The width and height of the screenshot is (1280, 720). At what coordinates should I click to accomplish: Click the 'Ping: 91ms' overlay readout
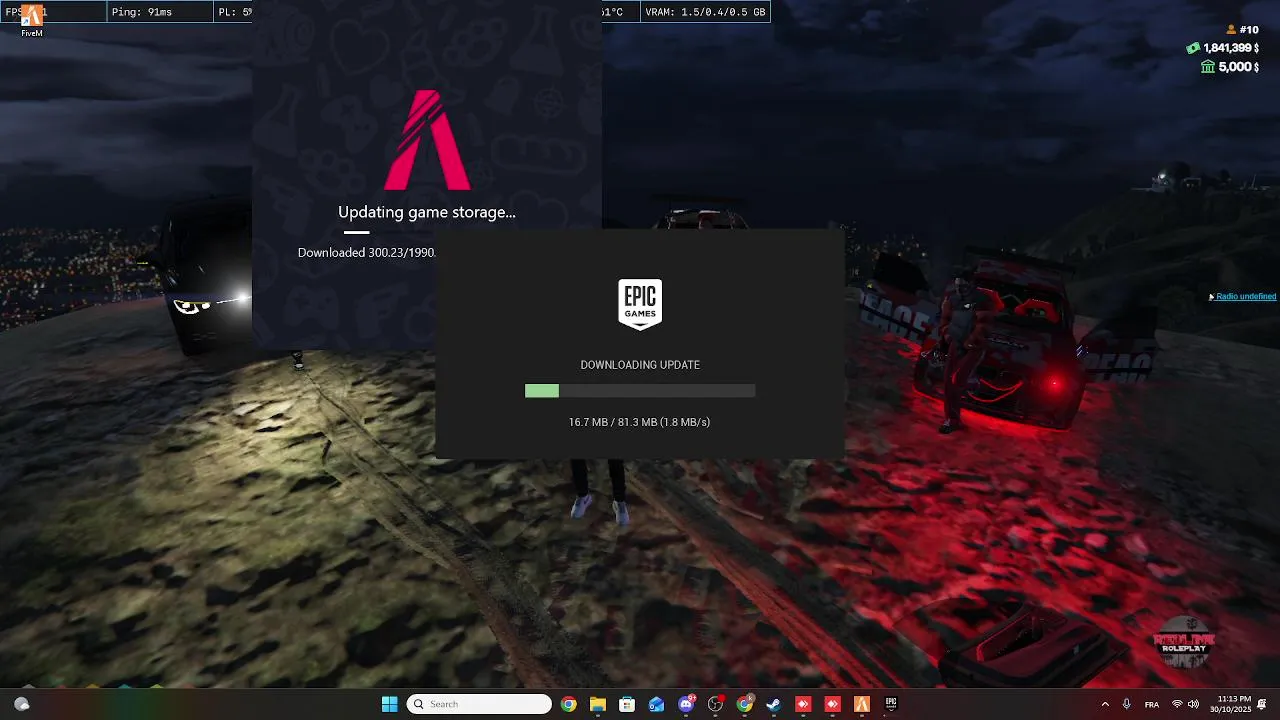pyautogui.click(x=142, y=12)
